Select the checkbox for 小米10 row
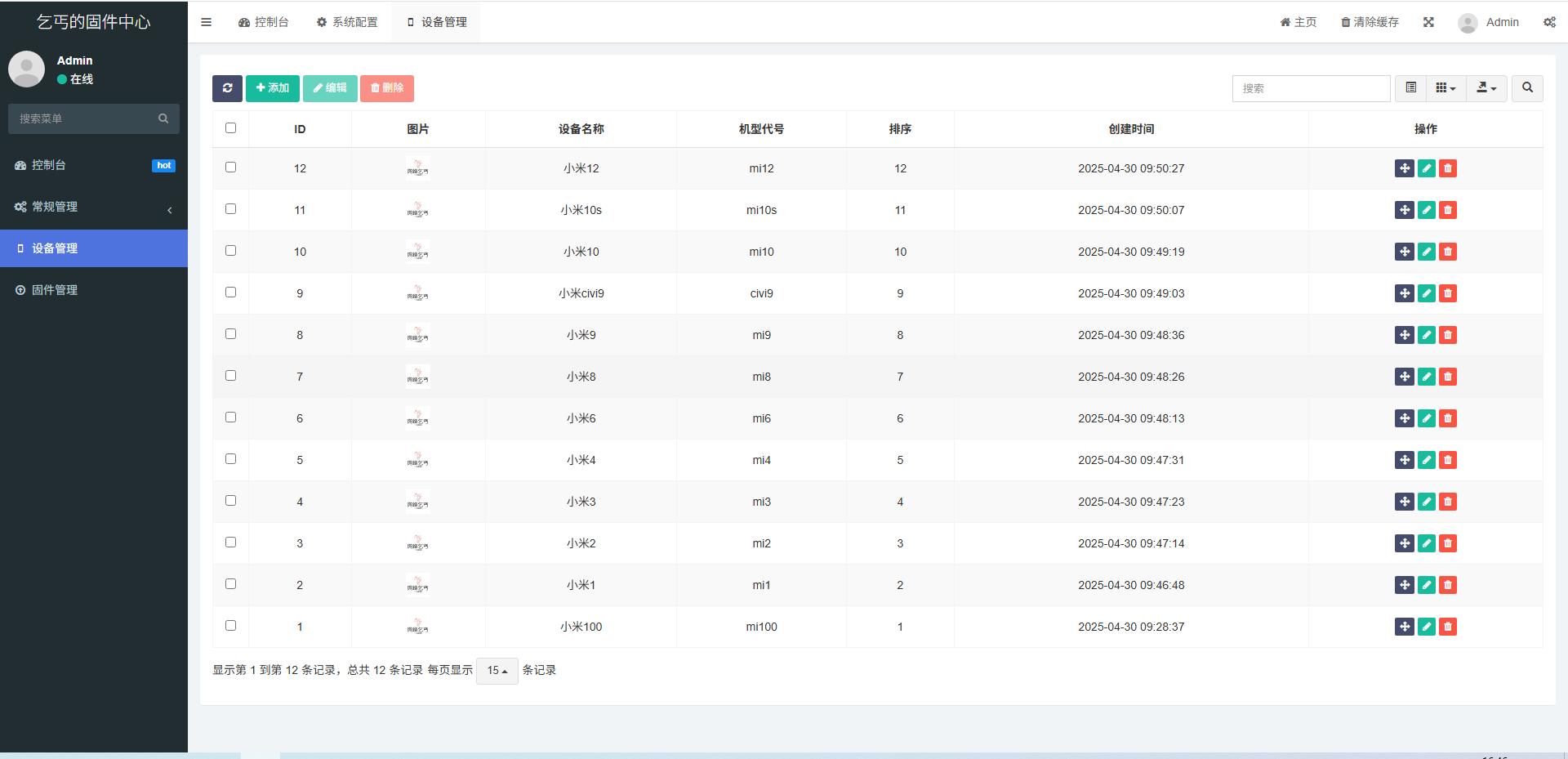This screenshot has height=759, width=1568. pos(230,251)
